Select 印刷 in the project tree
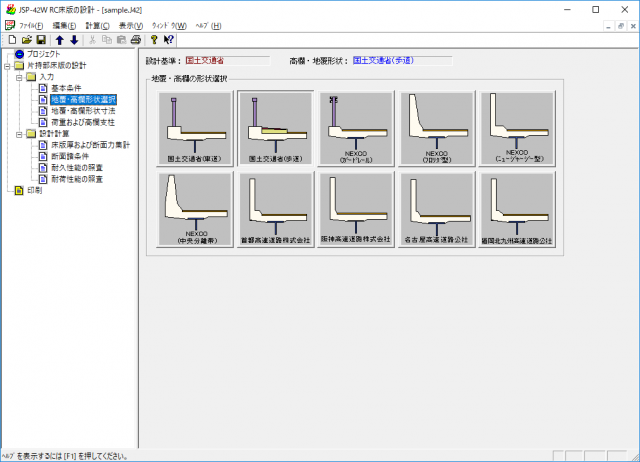 pyautogui.click(x=35, y=190)
